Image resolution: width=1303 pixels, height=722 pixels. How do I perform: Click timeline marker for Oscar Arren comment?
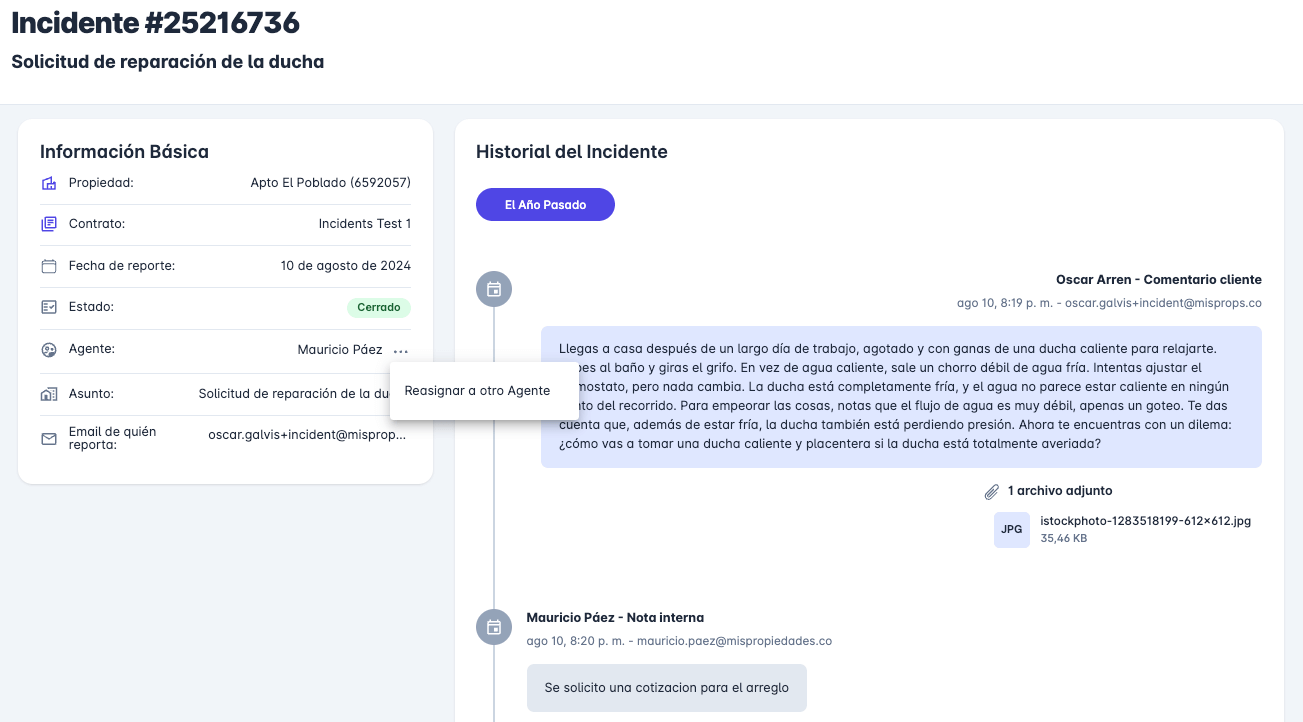(494, 289)
